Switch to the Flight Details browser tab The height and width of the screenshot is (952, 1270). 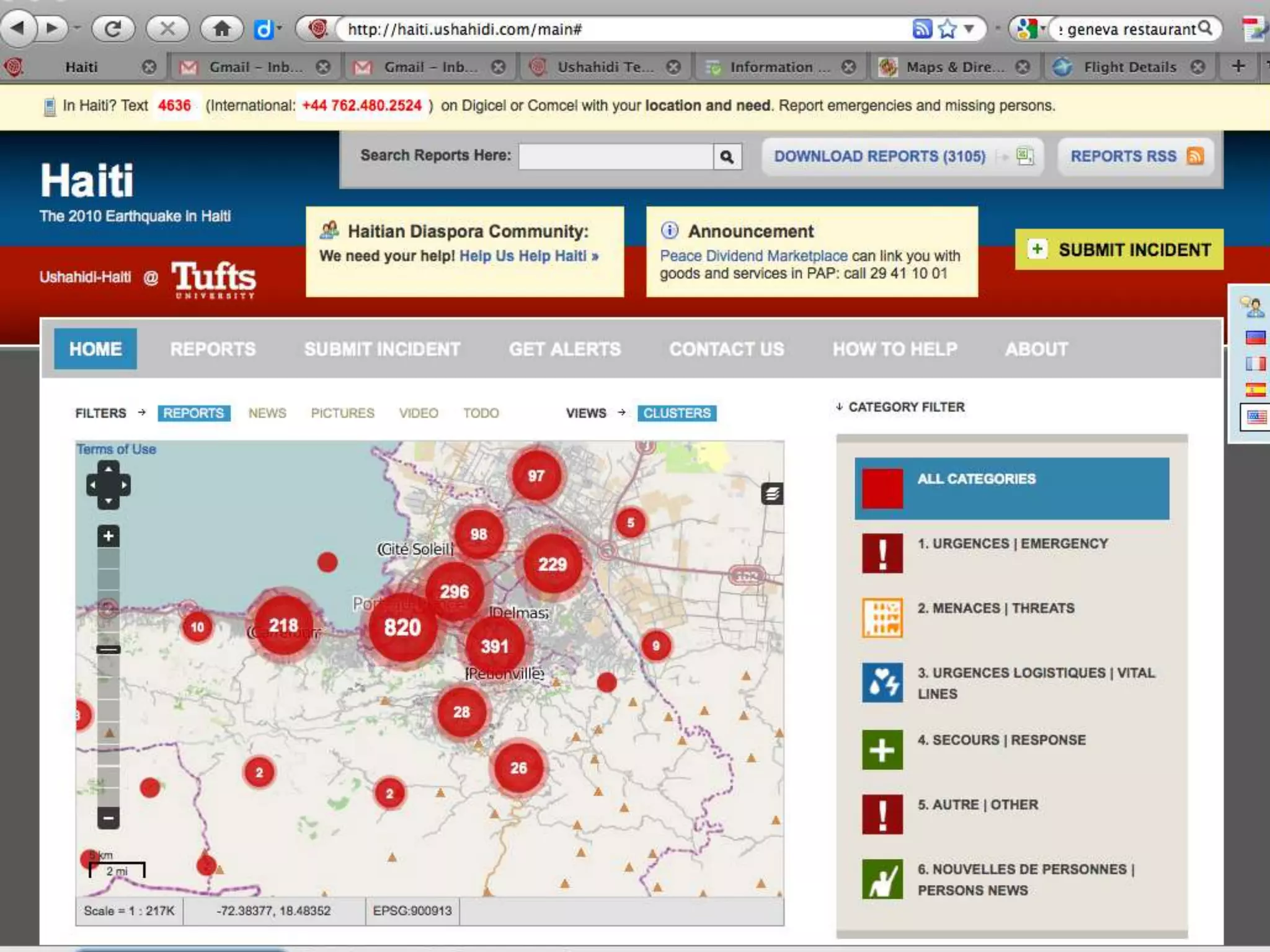(x=1129, y=67)
